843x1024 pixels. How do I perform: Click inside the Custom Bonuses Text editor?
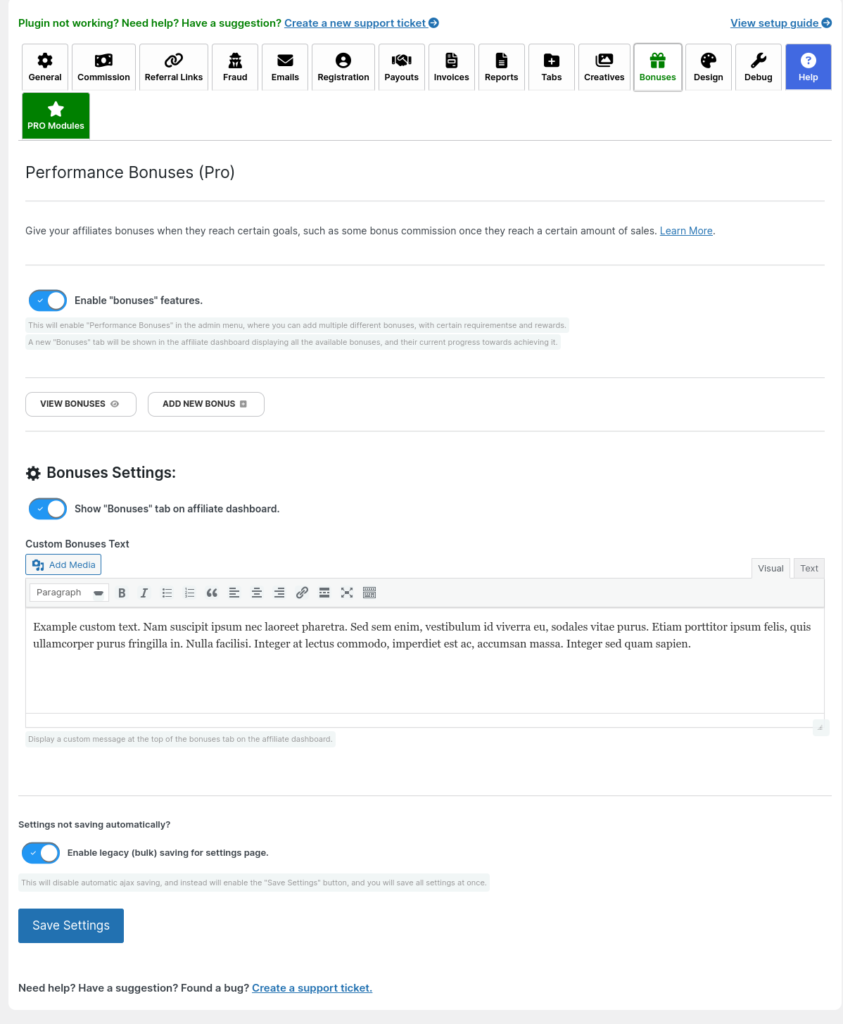[x=424, y=661]
